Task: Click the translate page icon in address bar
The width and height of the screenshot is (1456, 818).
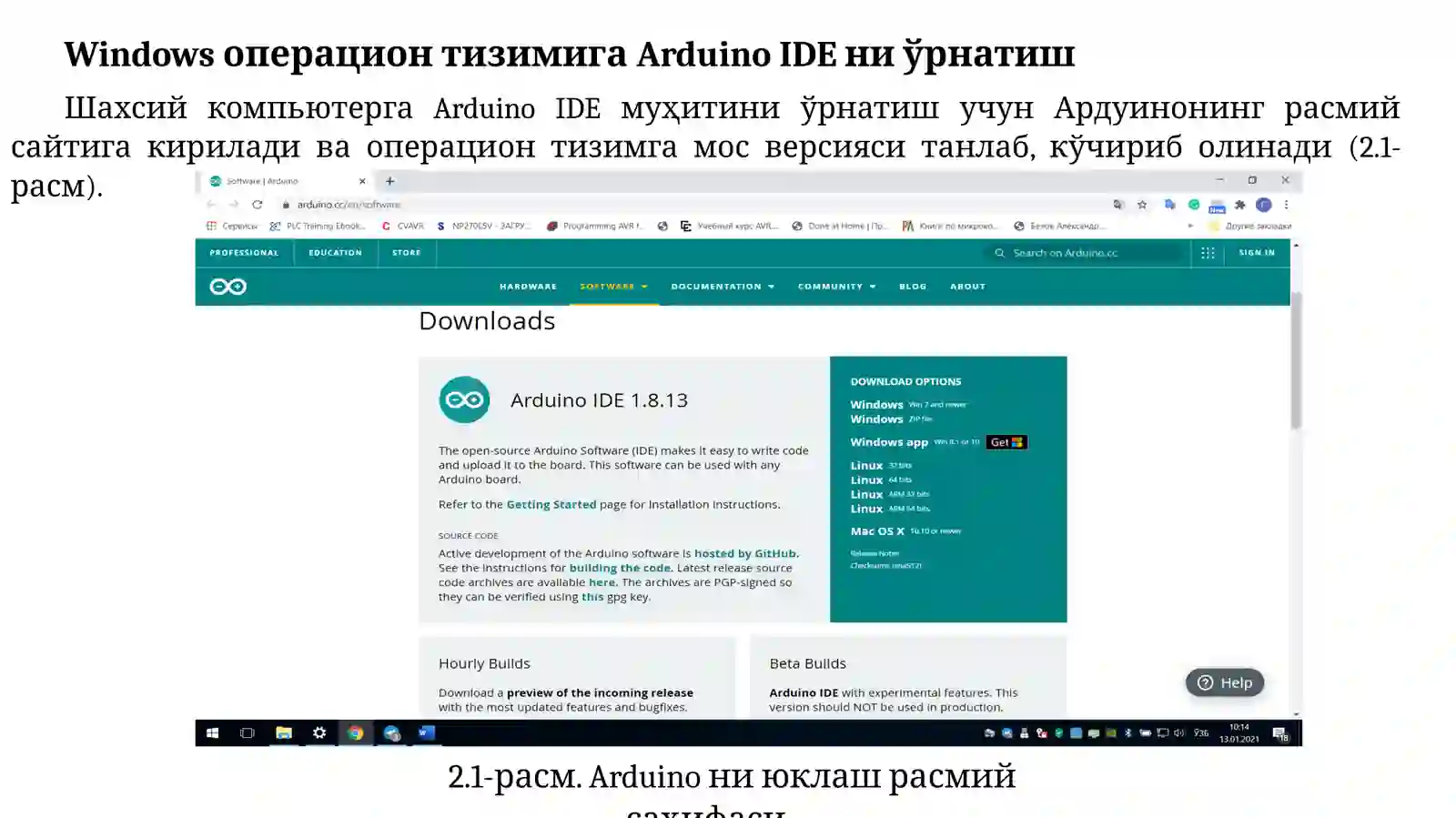Action: tap(1118, 205)
